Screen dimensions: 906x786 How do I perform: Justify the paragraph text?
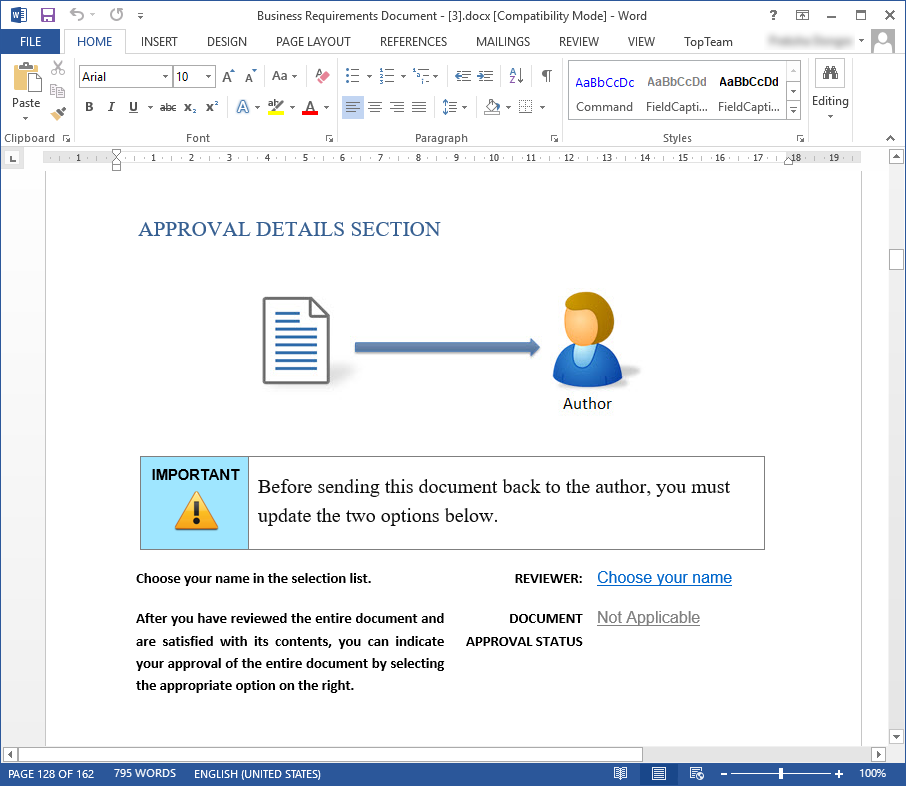419,107
